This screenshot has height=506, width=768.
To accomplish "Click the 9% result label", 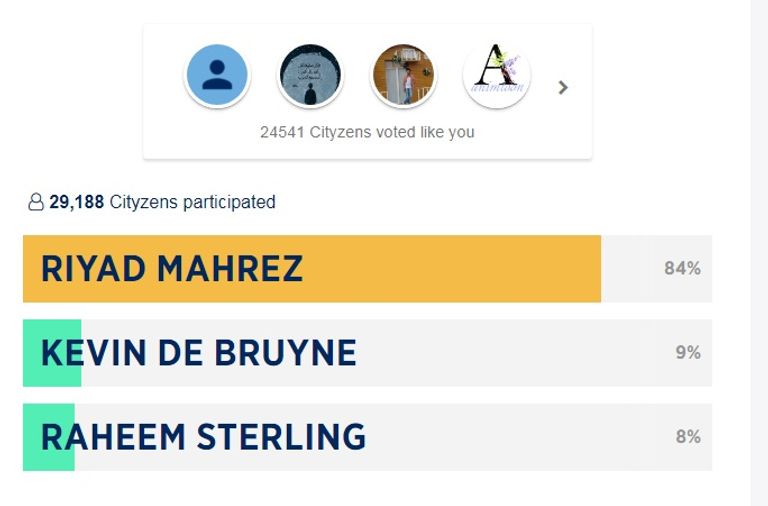I will (x=687, y=353).
